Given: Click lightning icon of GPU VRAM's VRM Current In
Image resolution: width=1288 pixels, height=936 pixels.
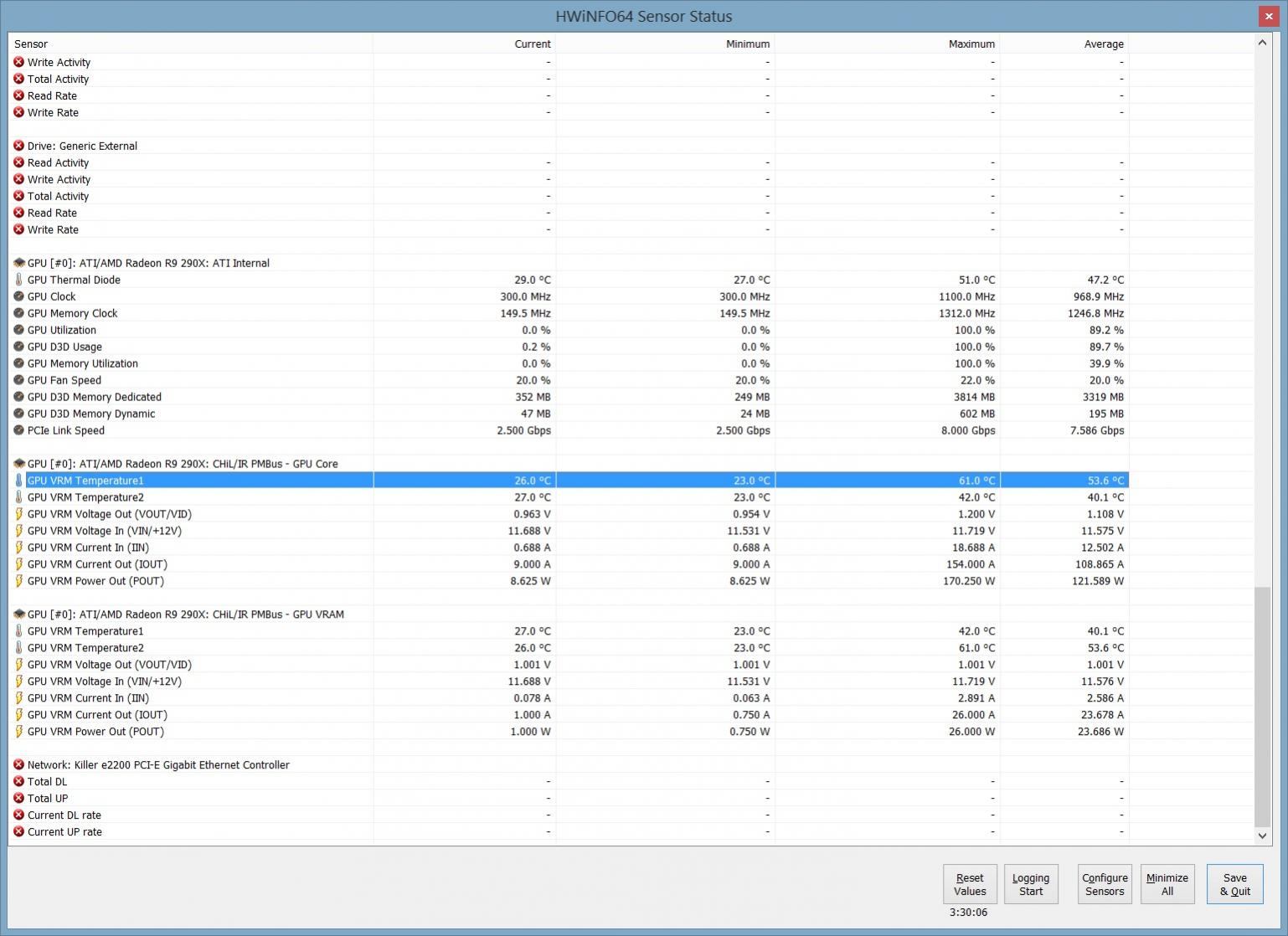Looking at the screenshot, I should click(x=18, y=698).
